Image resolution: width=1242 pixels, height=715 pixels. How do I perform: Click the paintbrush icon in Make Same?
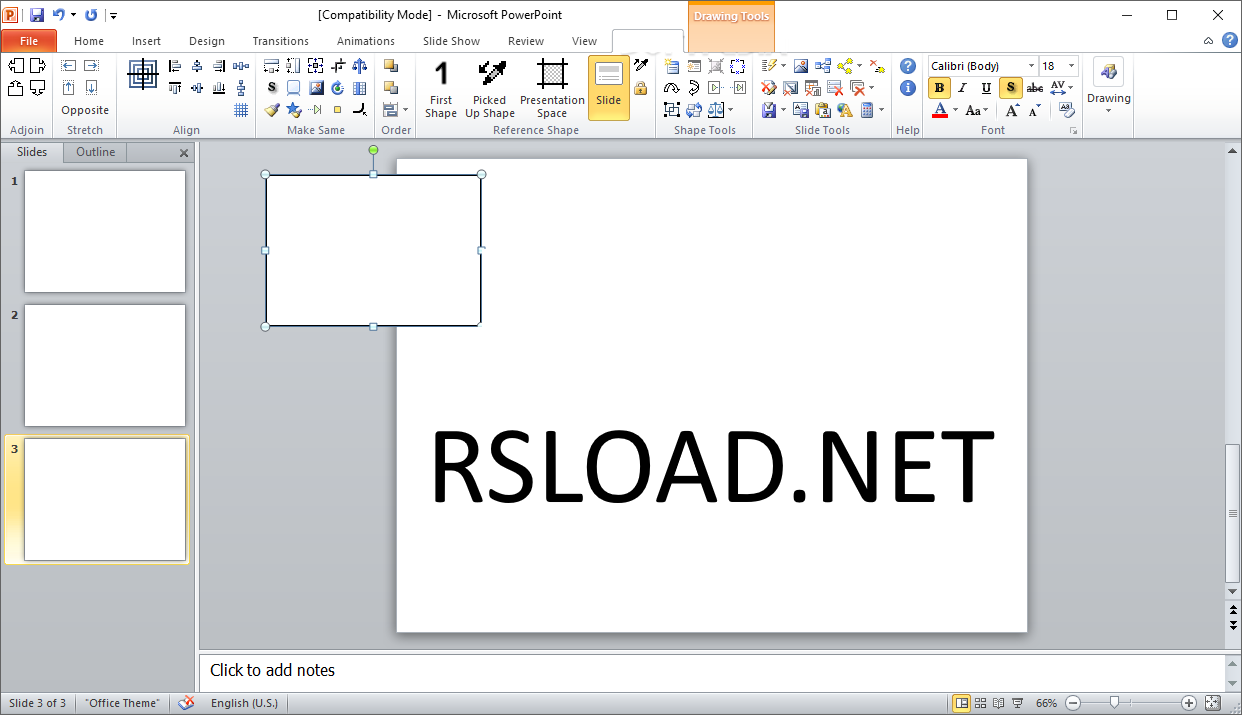point(272,110)
